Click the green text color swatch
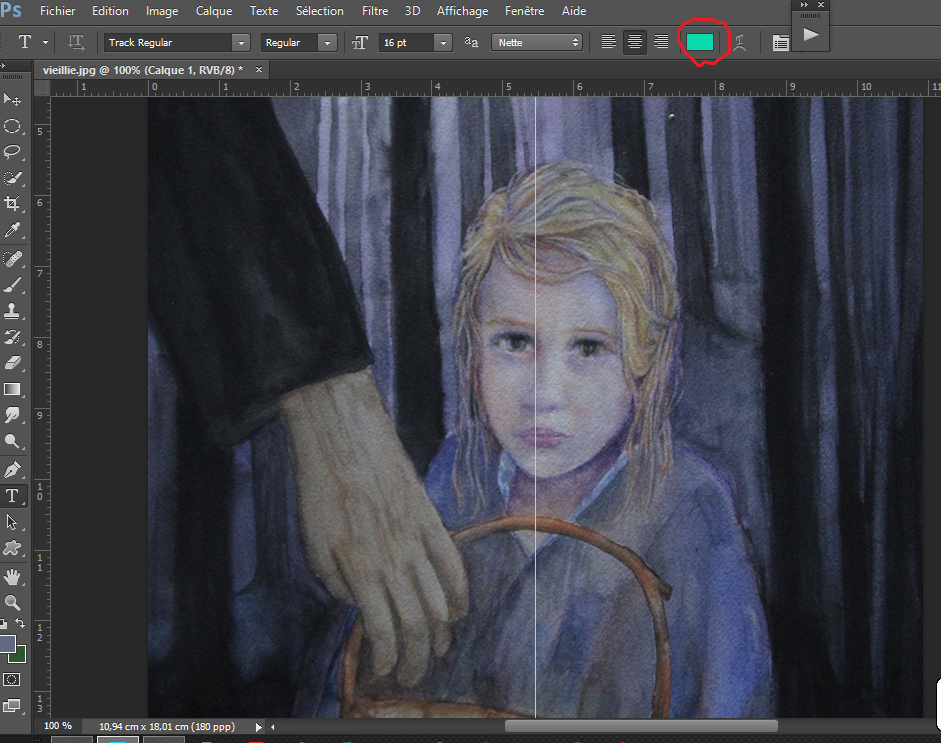Screen dimensions: 941x743 pyautogui.click(x=699, y=42)
